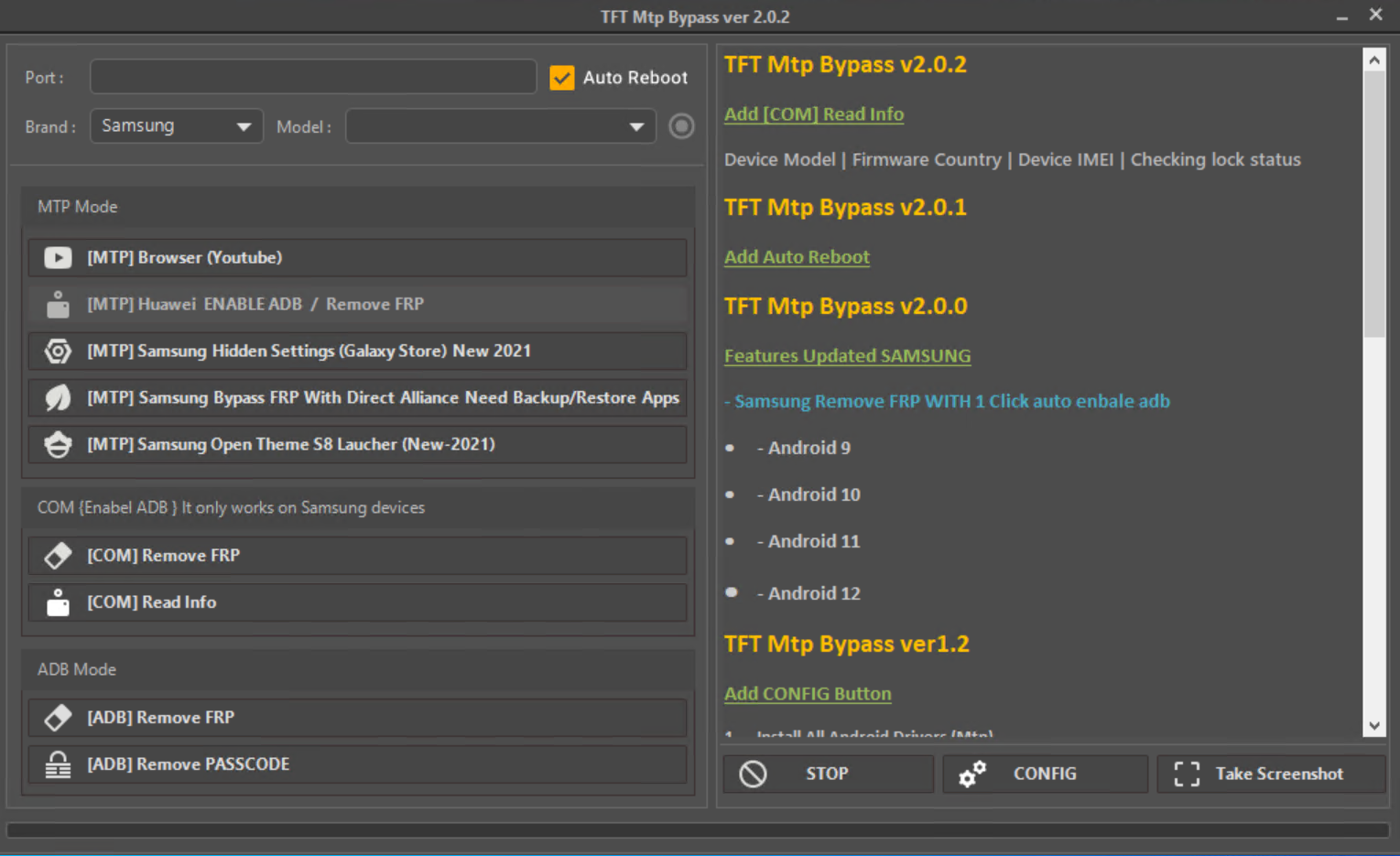Click the '- Android 12' list entry

click(809, 593)
